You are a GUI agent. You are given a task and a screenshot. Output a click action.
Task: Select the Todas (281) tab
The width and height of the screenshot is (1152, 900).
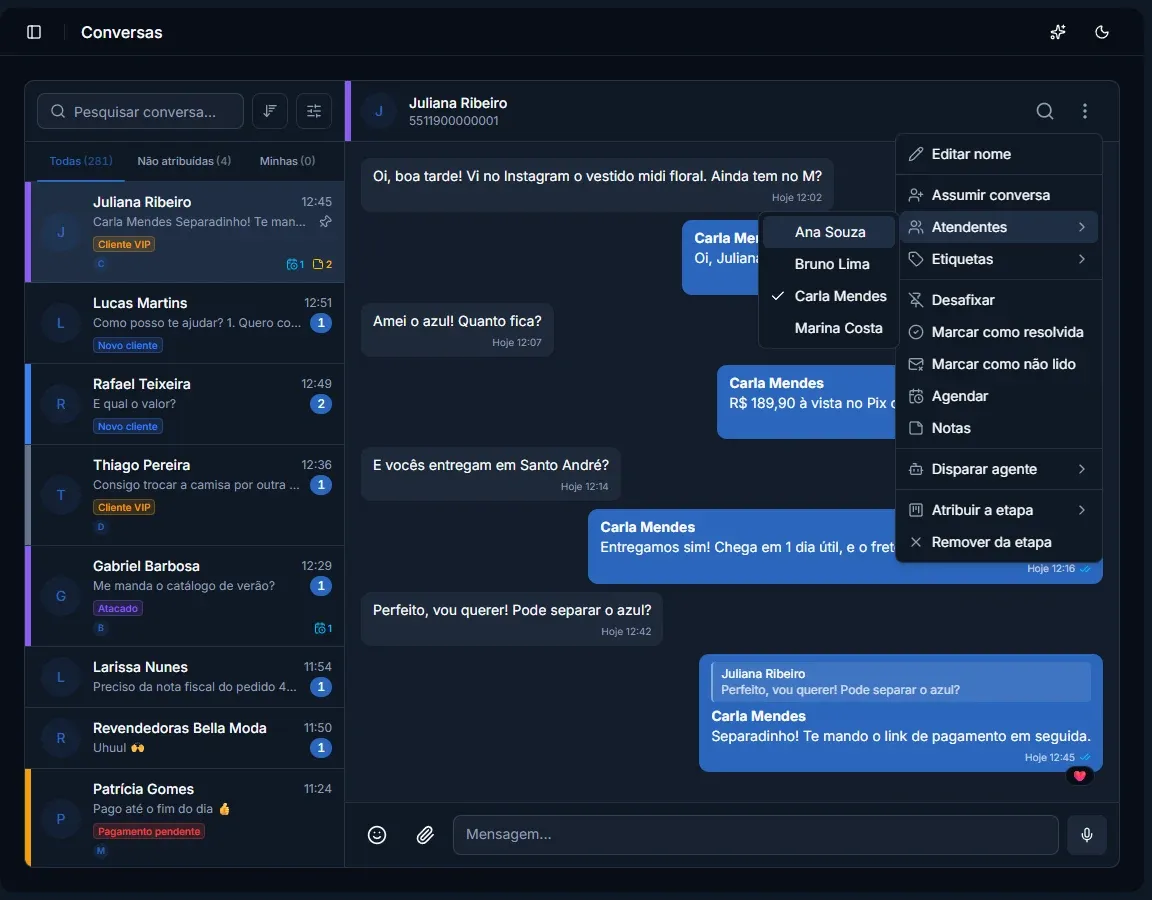81,161
